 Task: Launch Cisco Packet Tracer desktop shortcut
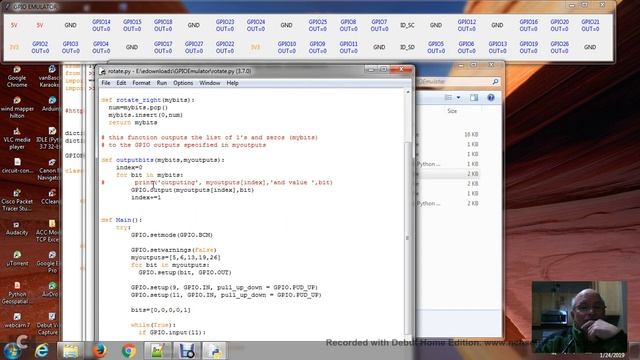[17, 200]
